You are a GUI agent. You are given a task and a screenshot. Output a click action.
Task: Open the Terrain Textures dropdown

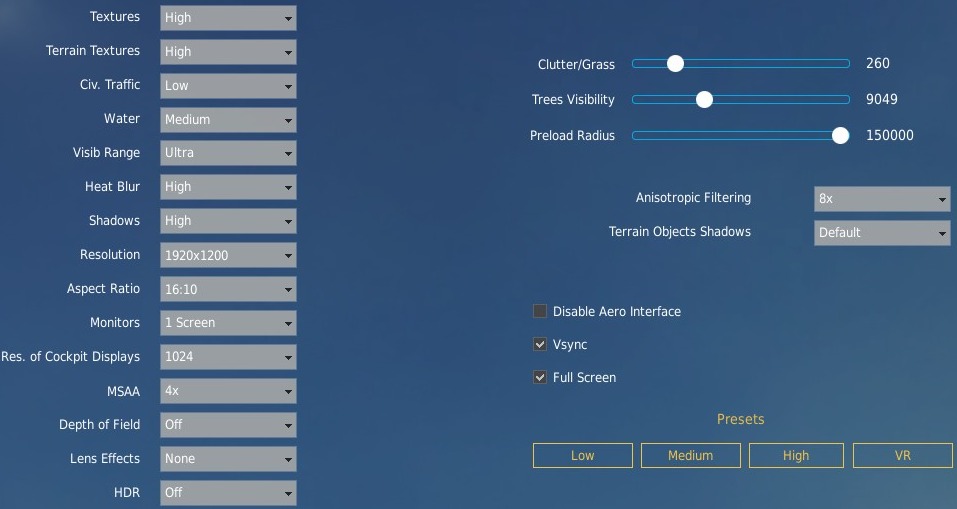pyautogui.click(x=228, y=52)
